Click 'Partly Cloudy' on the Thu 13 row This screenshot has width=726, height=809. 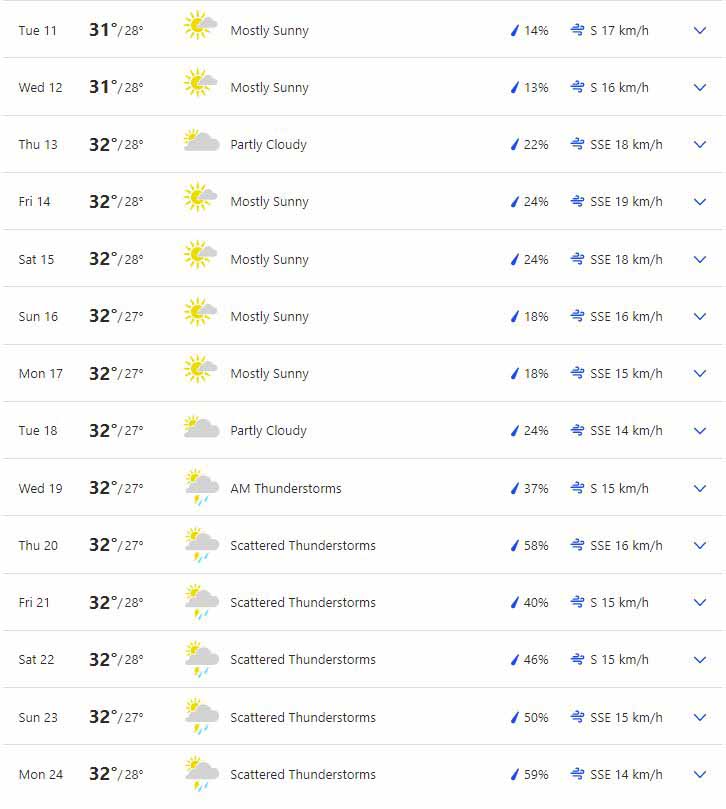268,145
